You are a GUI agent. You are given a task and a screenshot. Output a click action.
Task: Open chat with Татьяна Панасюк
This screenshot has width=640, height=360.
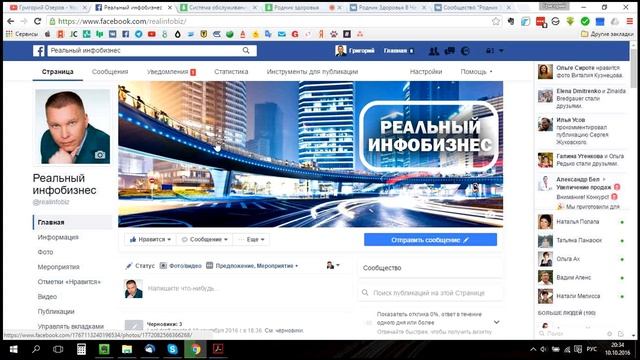click(581, 240)
